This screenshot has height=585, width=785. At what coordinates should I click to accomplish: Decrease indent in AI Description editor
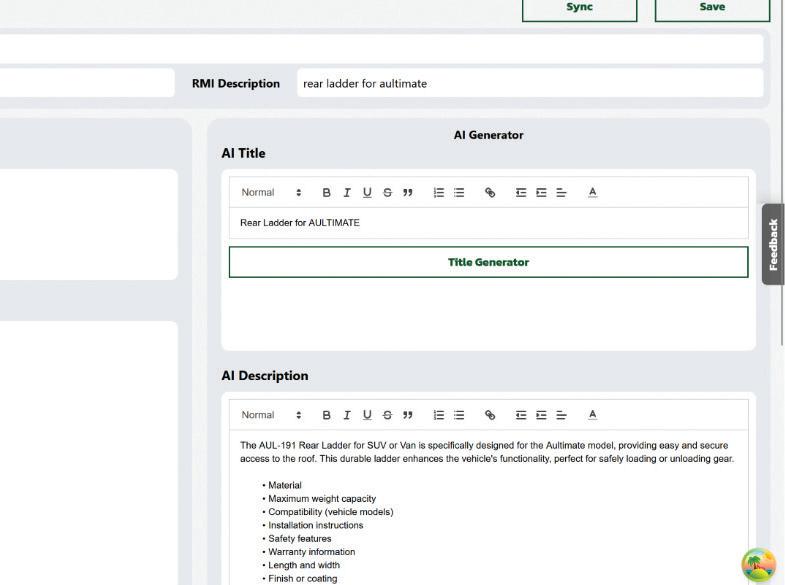(x=521, y=415)
